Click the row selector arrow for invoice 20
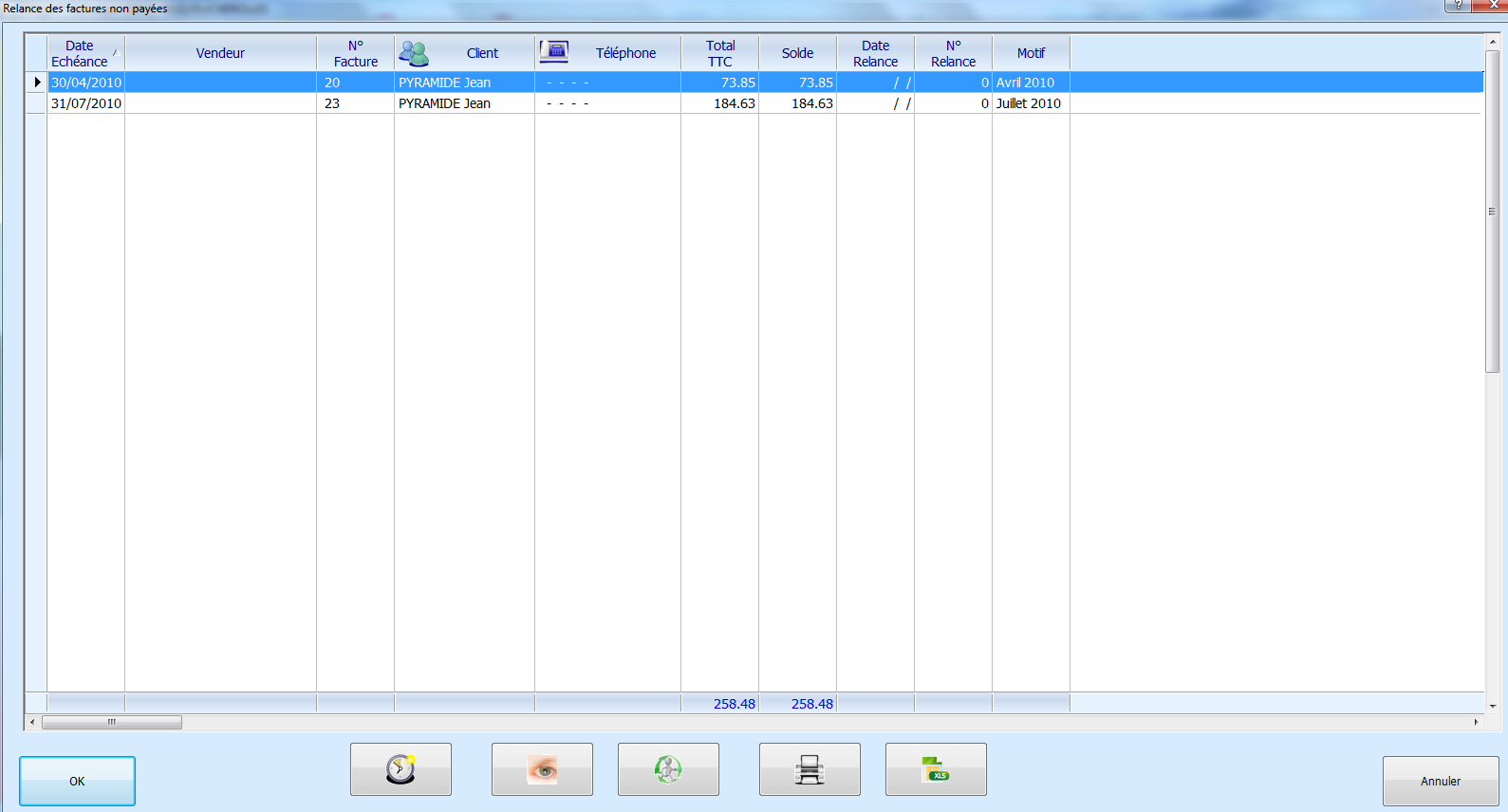Screen dimensions: 1508x812 tap(37, 83)
